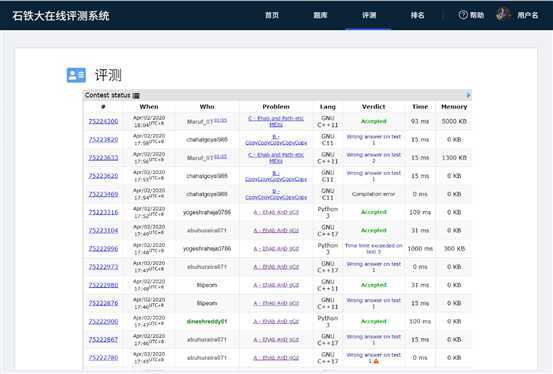Click the arrow icon at Contest status bar's right end
The image size is (553, 374).
[x=468, y=95]
